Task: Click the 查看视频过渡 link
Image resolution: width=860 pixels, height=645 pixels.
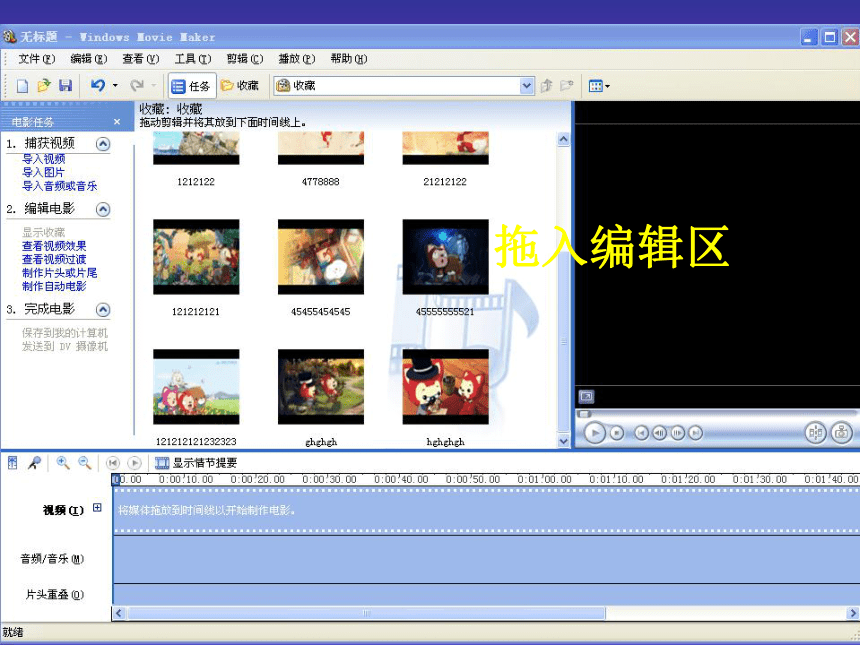Action: click(54, 259)
